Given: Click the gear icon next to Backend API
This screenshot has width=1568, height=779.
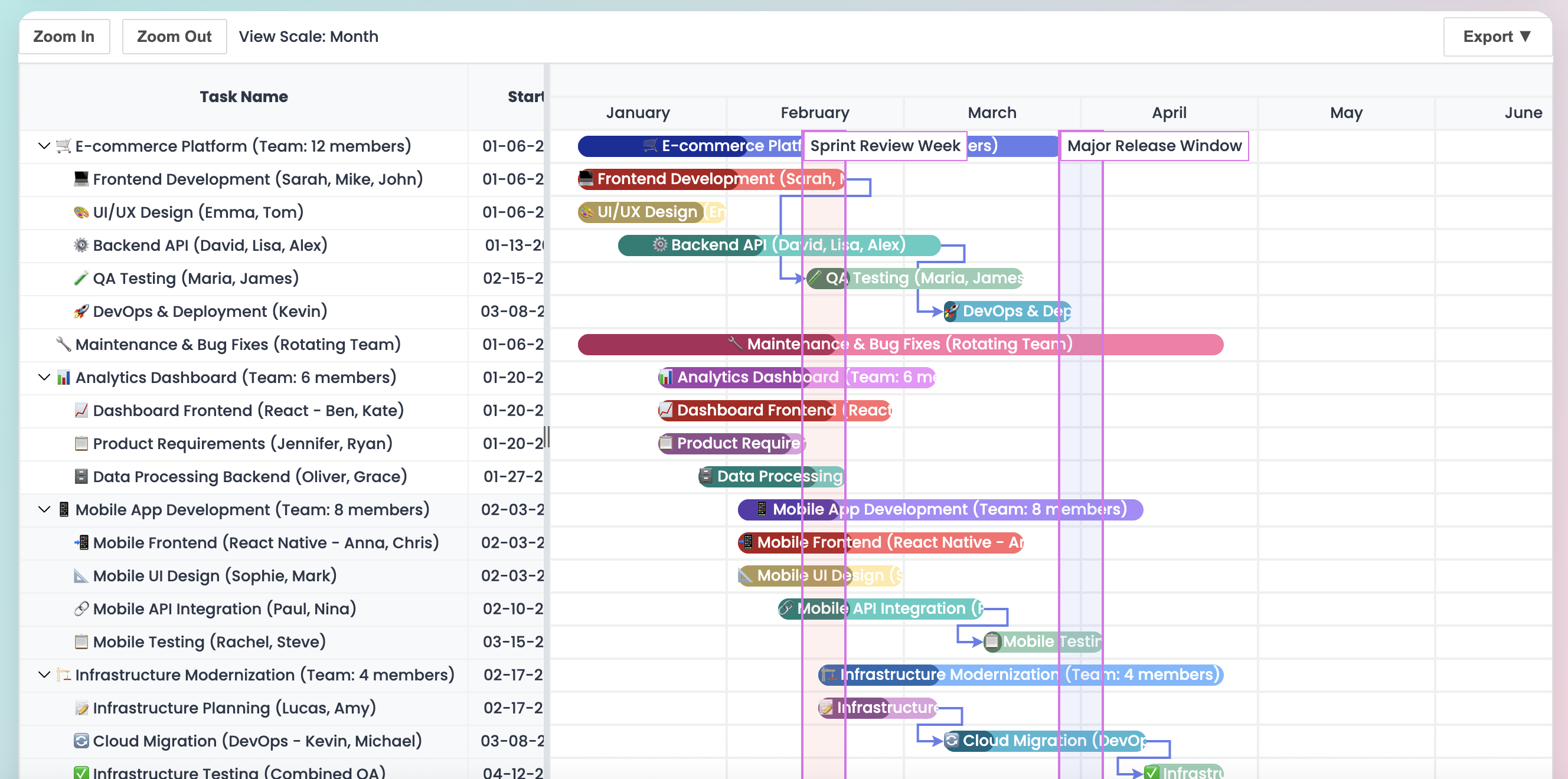Looking at the screenshot, I should pyautogui.click(x=81, y=246).
